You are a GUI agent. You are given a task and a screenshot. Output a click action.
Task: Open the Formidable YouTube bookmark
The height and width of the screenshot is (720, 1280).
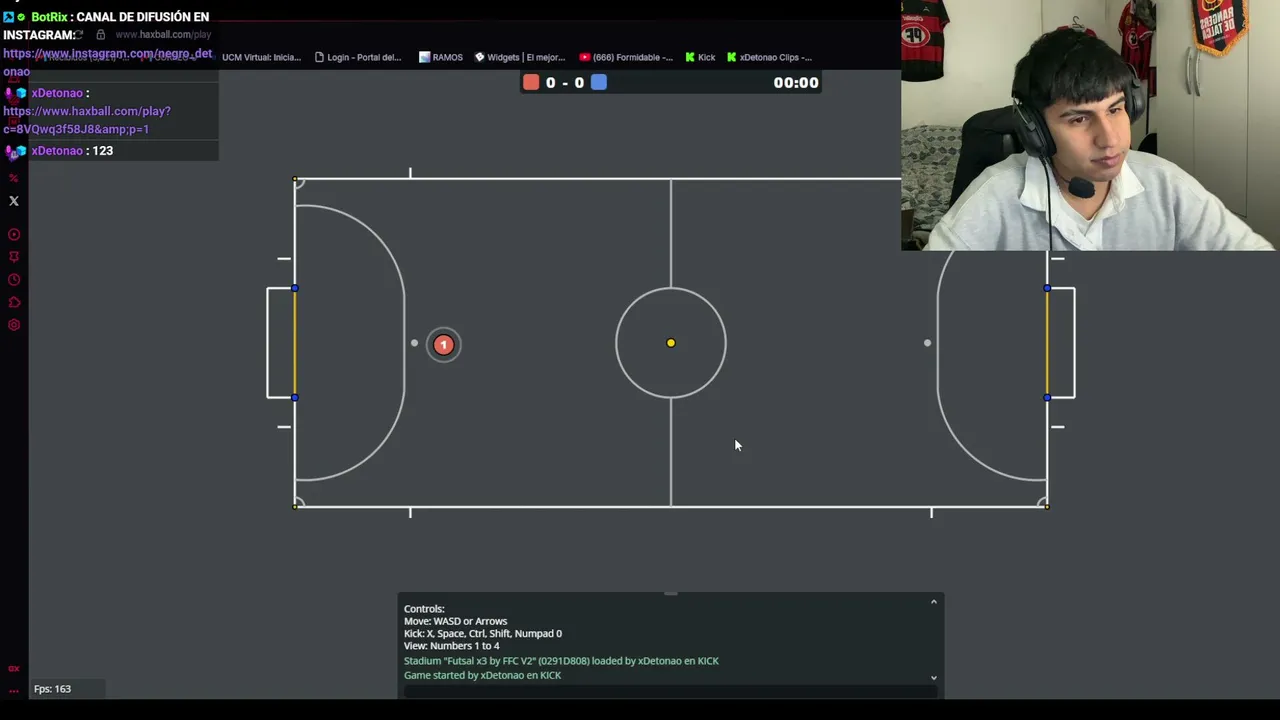click(x=626, y=57)
